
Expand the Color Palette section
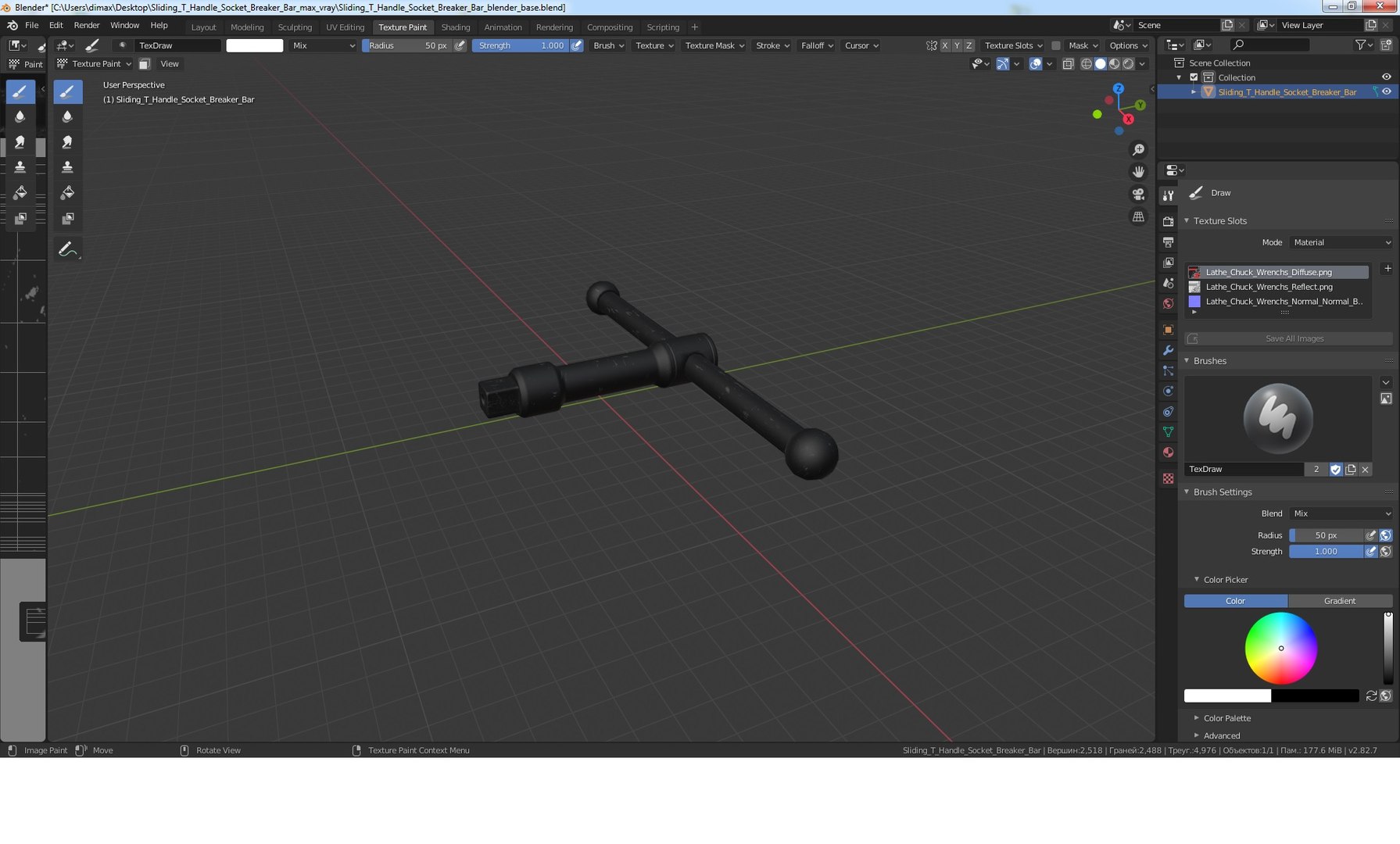click(x=1226, y=718)
